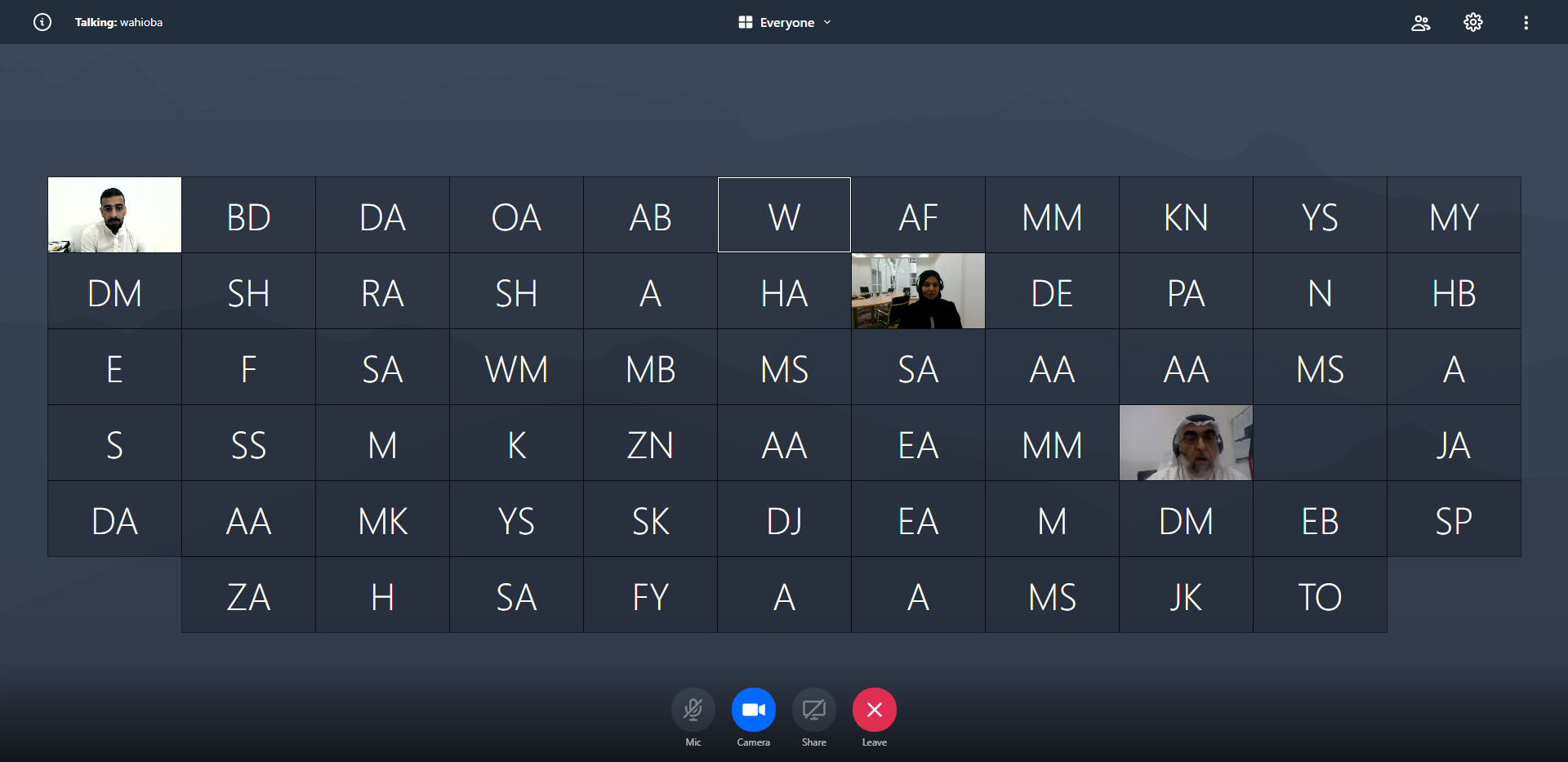The height and width of the screenshot is (762, 1568).
Task: Select the FY participant tile
Action: pyautogui.click(x=650, y=595)
